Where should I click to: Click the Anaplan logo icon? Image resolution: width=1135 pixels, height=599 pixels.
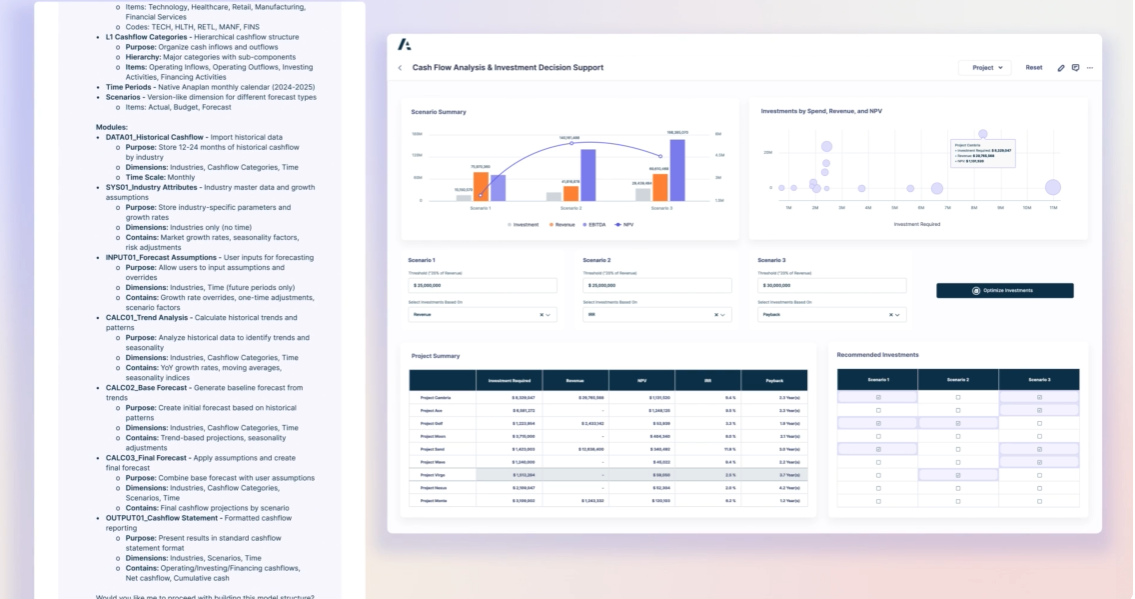[405, 45]
